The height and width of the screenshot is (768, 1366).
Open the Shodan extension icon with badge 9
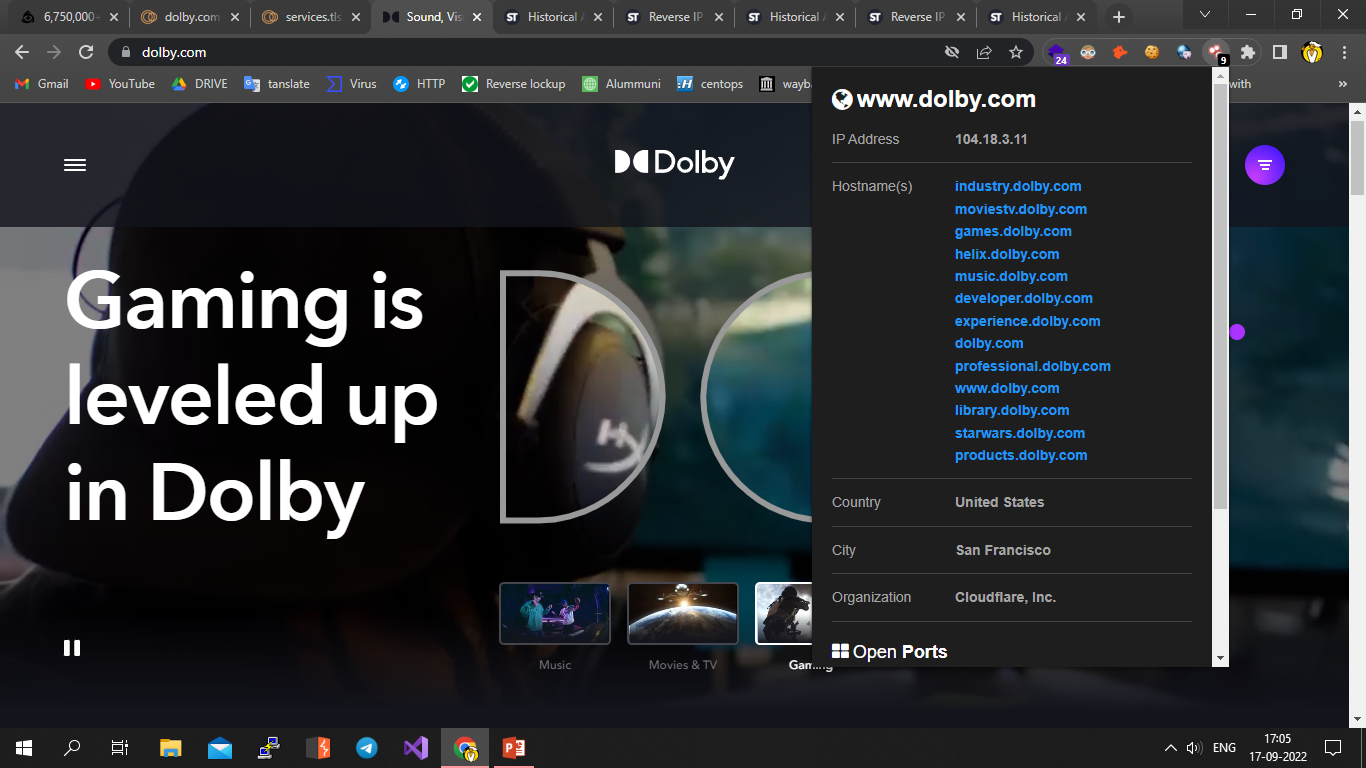point(1216,52)
